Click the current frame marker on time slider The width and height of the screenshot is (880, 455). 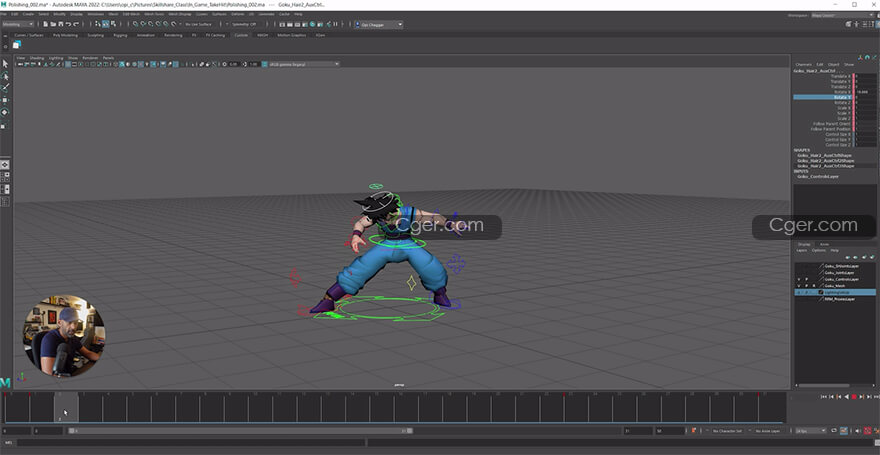[64, 407]
